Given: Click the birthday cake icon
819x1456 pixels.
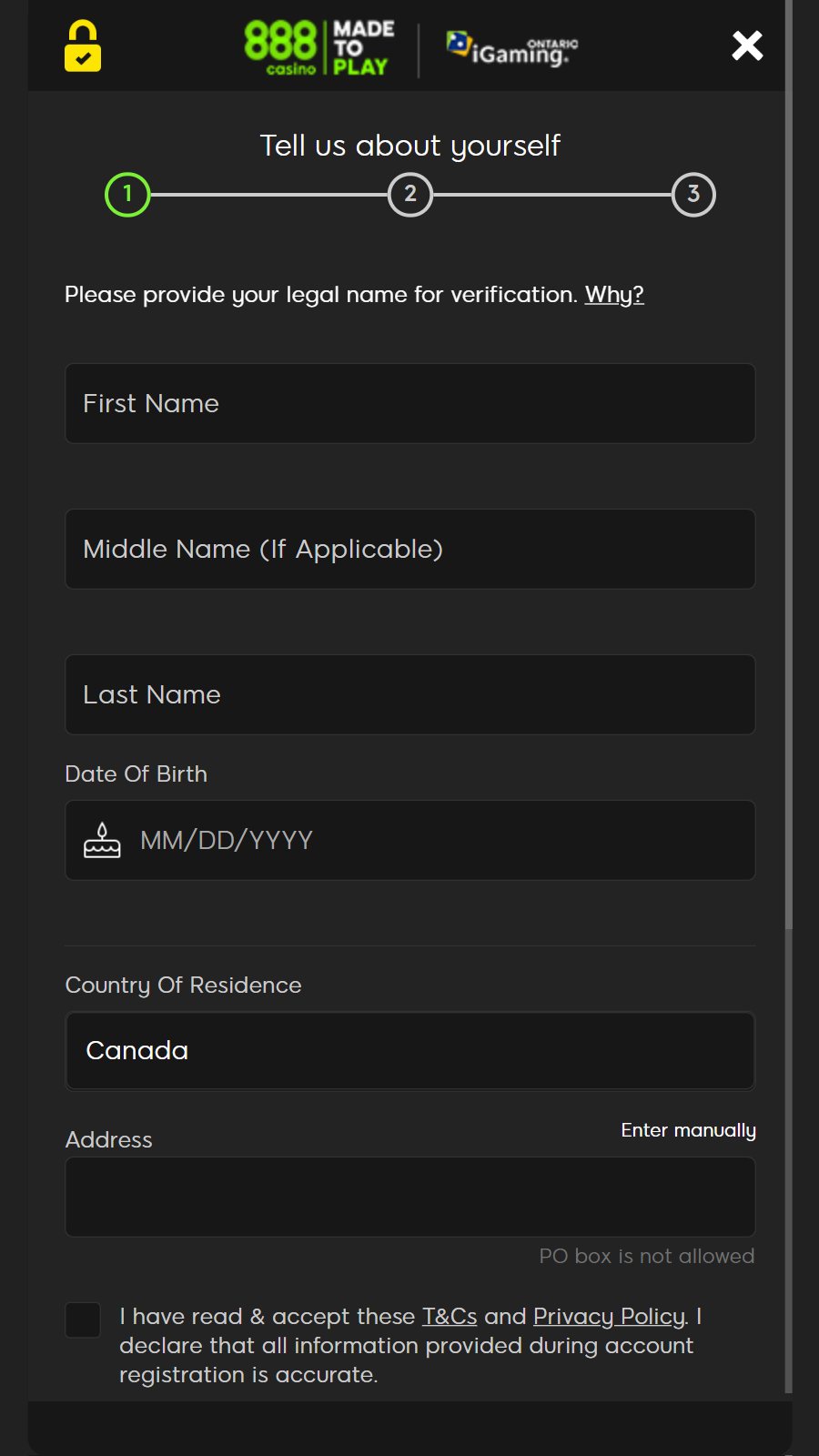Looking at the screenshot, I should (x=102, y=840).
